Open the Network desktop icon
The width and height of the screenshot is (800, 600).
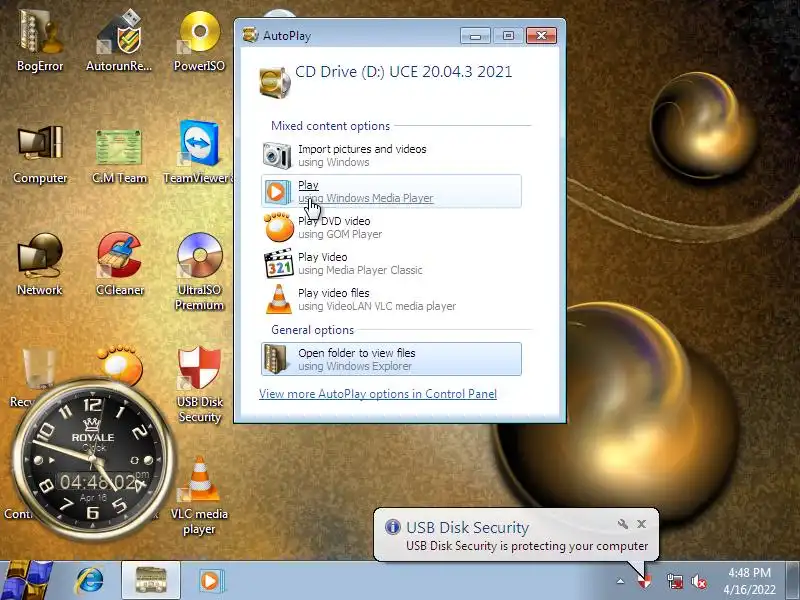40,265
